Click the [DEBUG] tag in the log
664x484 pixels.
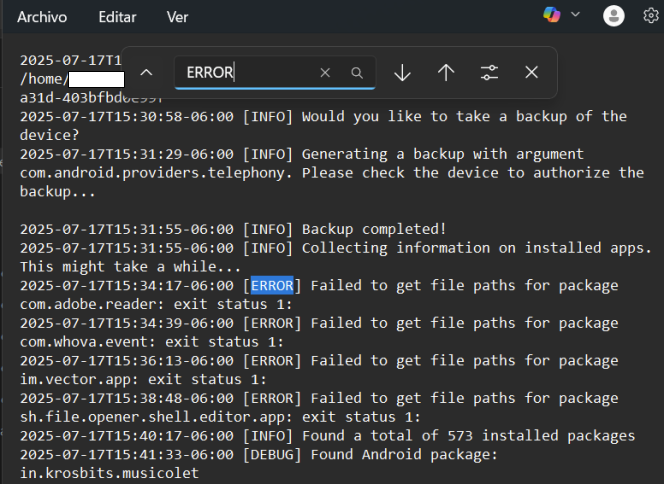click(x=273, y=454)
